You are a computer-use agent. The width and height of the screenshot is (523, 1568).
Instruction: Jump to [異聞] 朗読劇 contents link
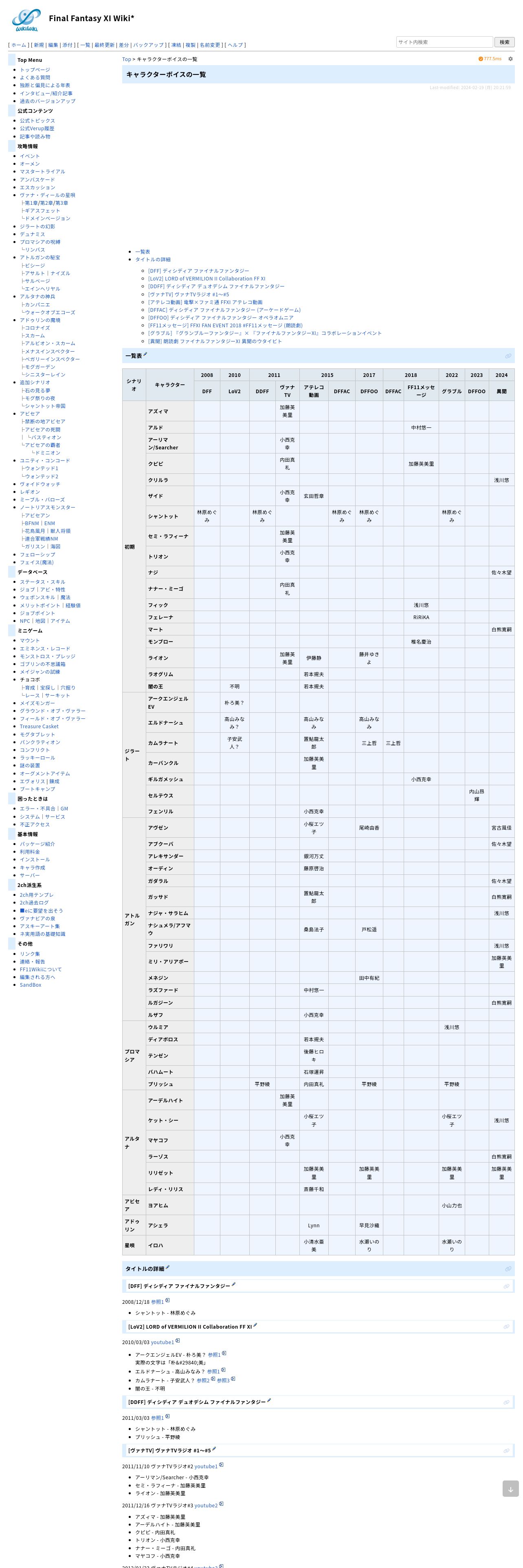[x=215, y=341]
